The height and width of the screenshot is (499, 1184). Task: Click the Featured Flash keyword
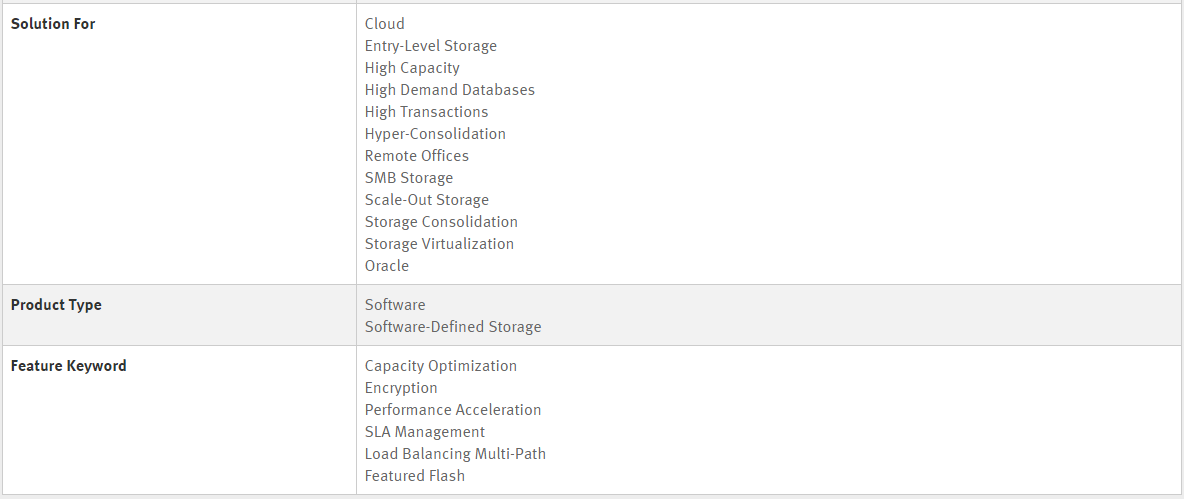click(x=415, y=476)
